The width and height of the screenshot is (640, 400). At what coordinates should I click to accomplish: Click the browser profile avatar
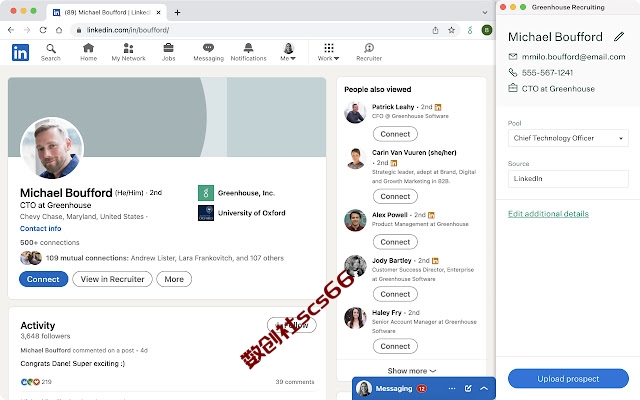click(487, 30)
